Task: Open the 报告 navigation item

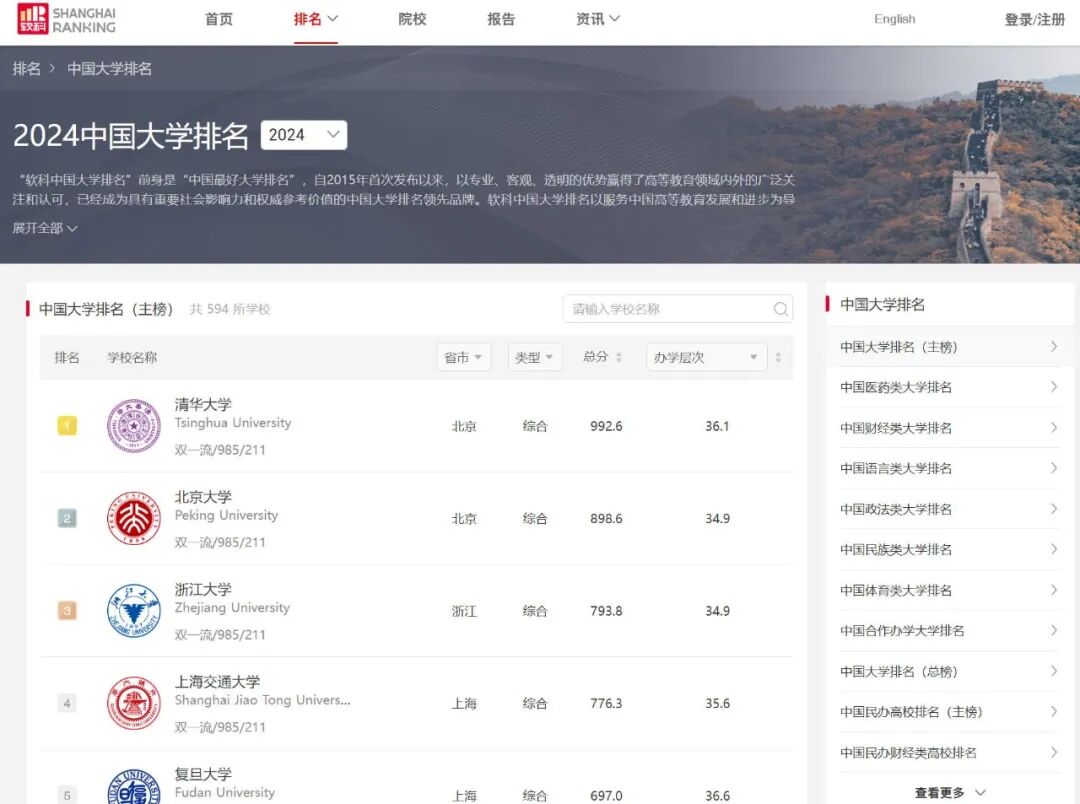Action: click(501, 19)
